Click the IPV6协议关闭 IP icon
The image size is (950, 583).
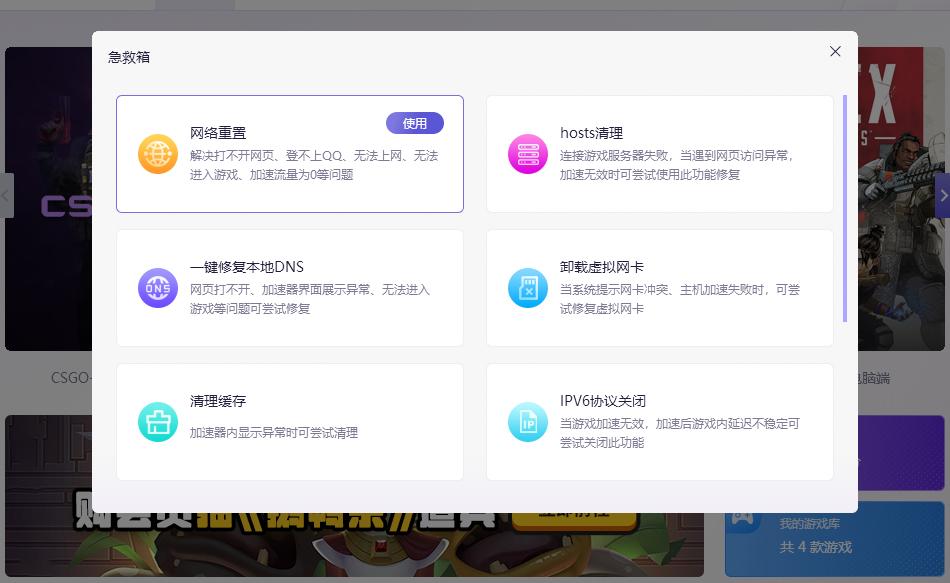(x=528, y=421)
